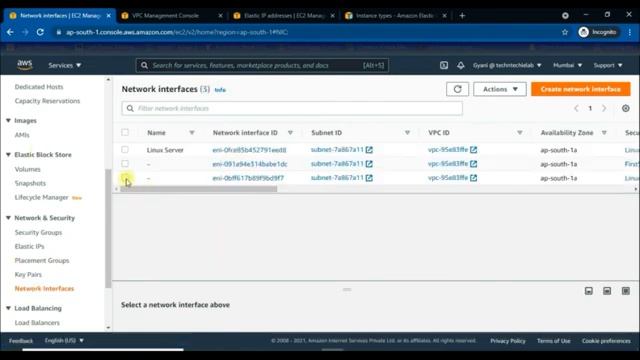Viewport: 640px width, 360px height.
Task: Click search magnifier in filter box
Action: pyautogui.click(x=130, y=108)
